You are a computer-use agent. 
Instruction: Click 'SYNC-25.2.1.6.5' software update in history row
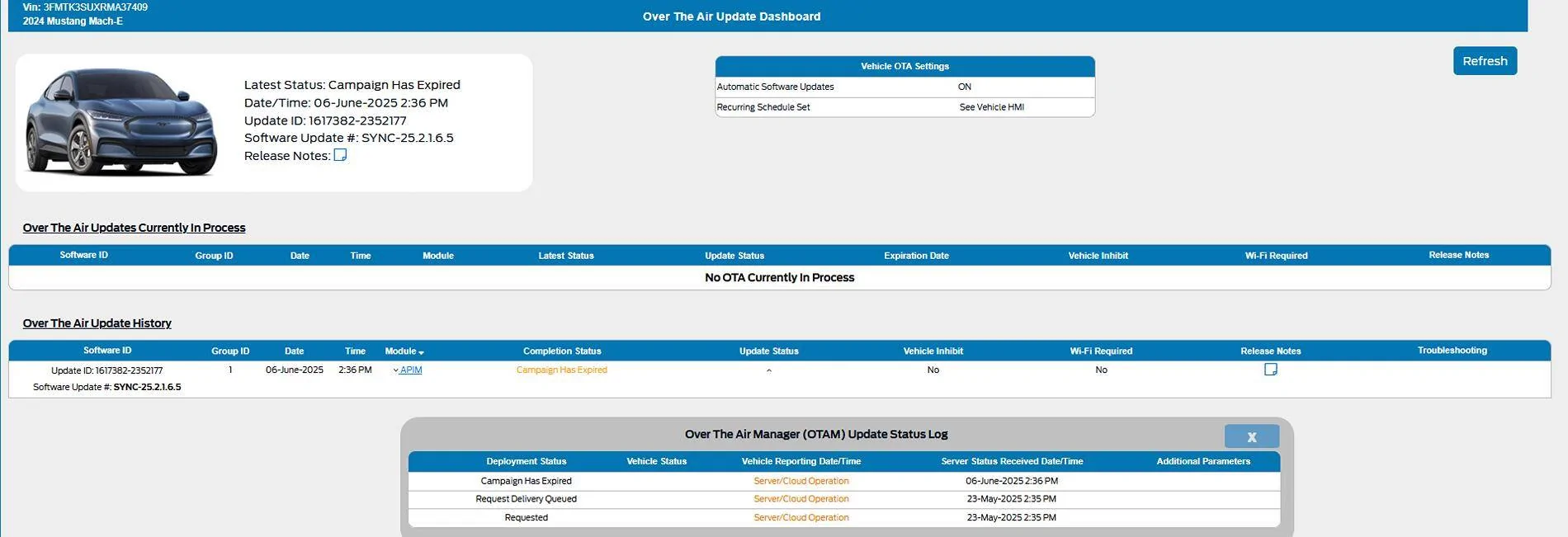point(147,387)
